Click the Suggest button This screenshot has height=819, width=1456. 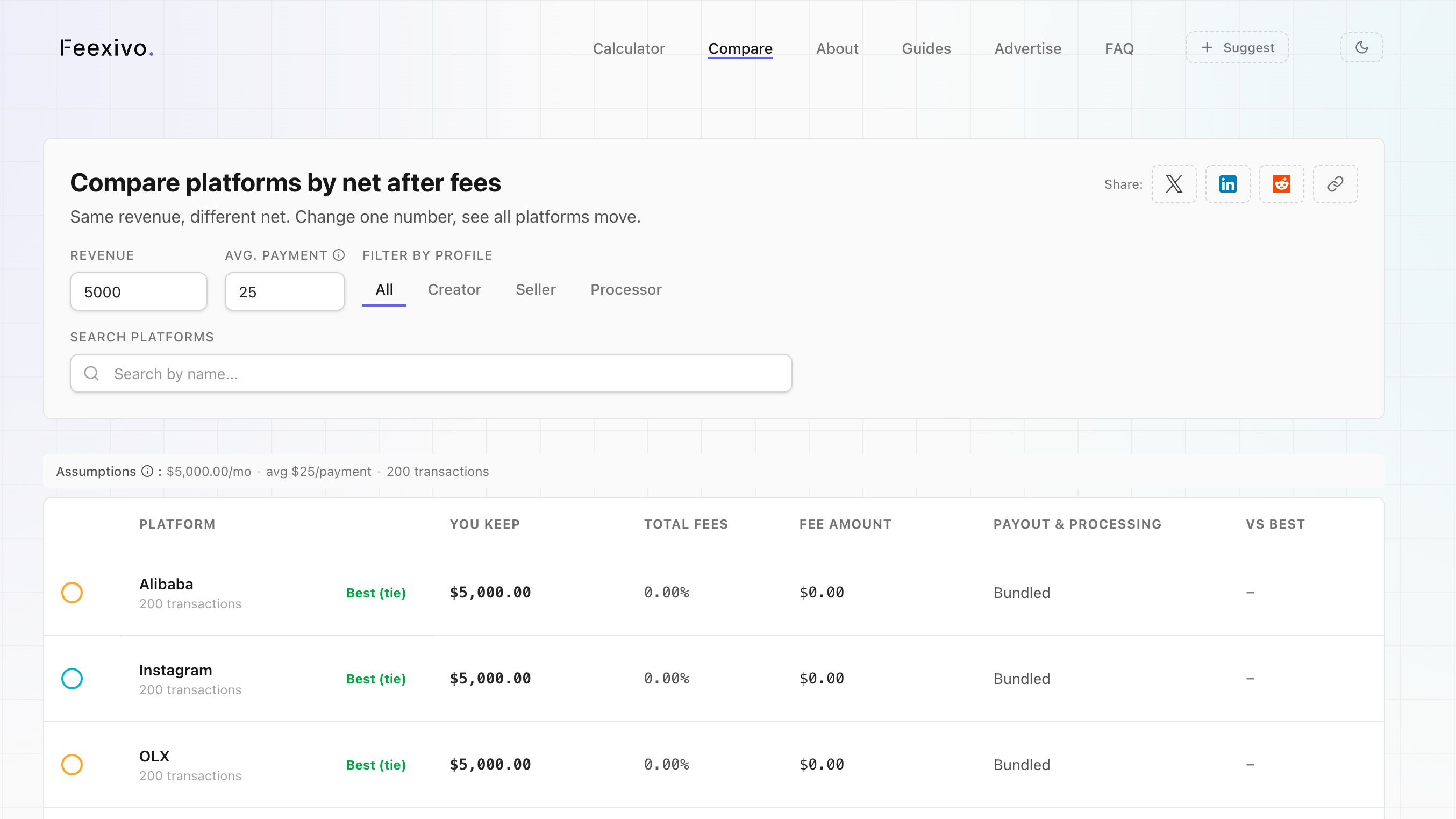pos(1237,47)
